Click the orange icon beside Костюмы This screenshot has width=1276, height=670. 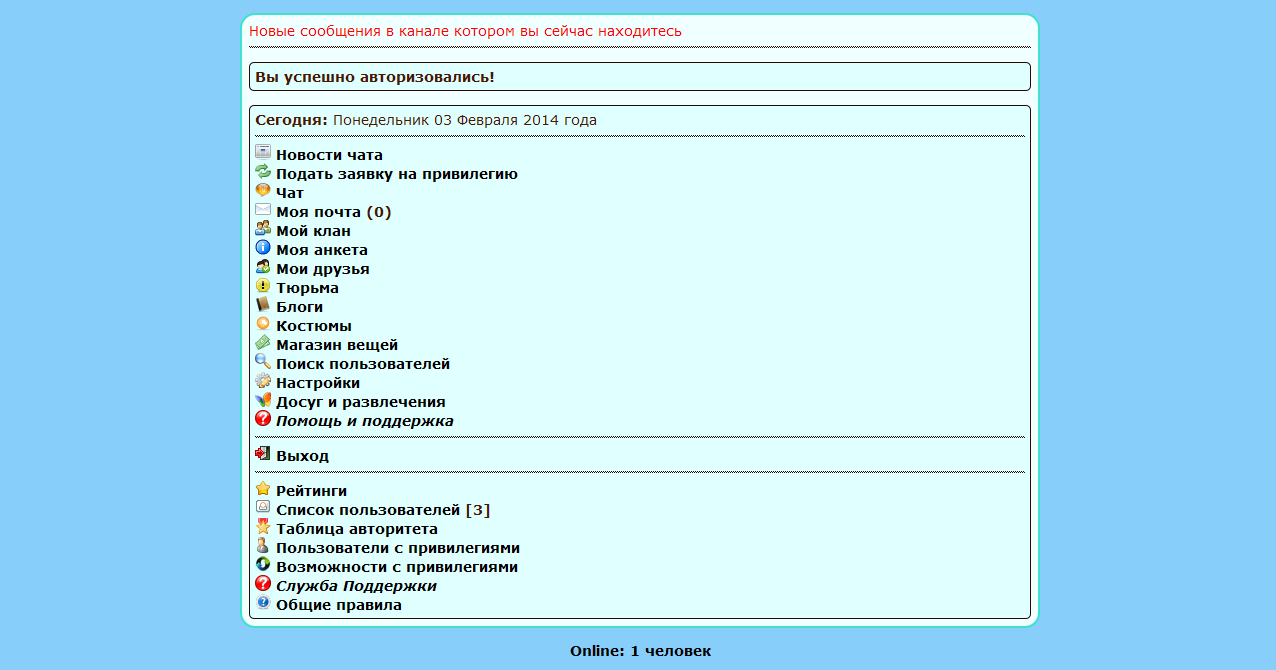[x=263, y=323]
